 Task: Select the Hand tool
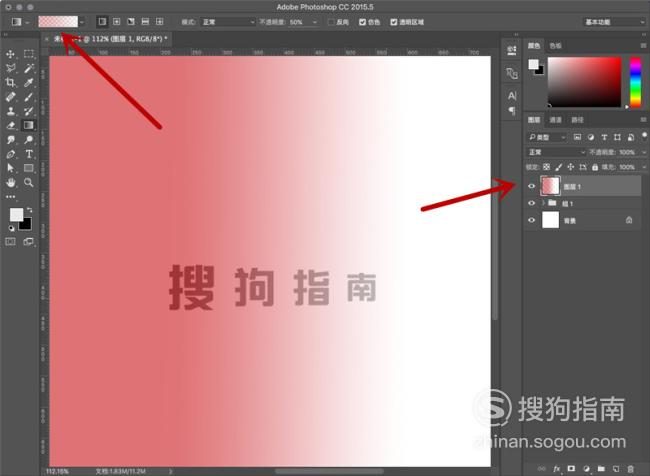10,182
